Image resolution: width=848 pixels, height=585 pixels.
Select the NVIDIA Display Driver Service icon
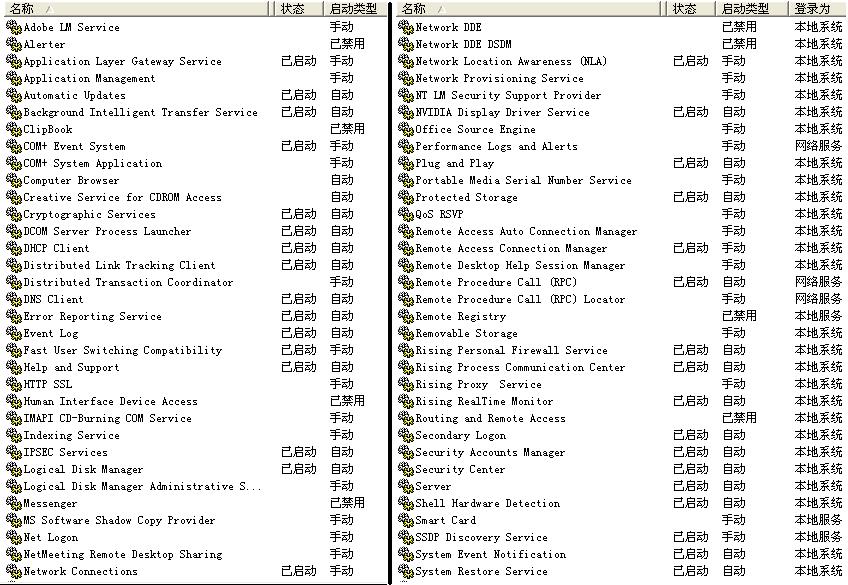[406, 112]
